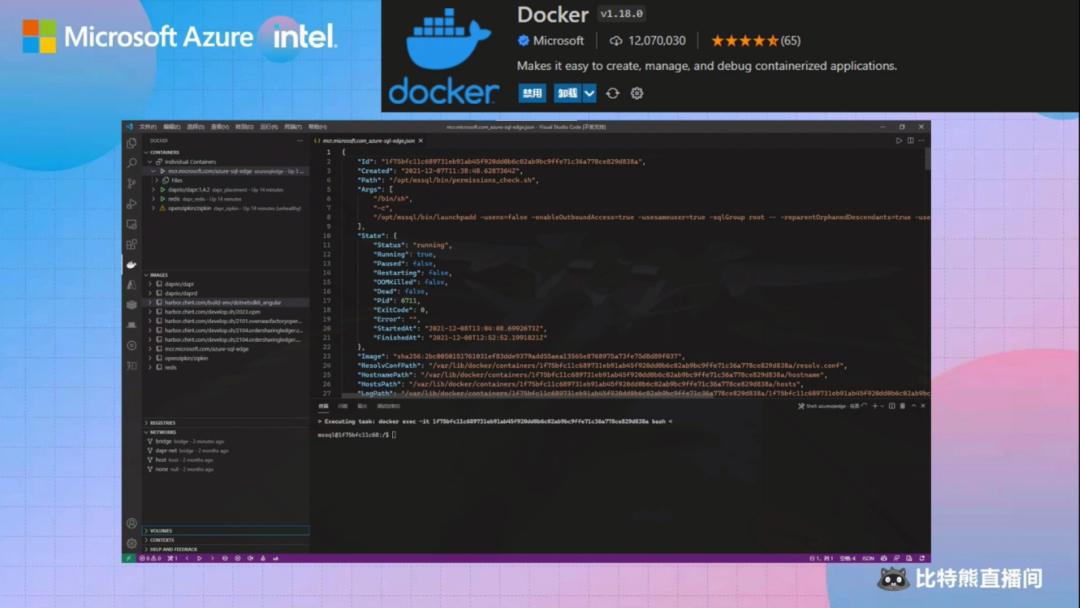Open the Docker uninstall dropdown arrow
Screen dimensions: 1080x608
click(590, 93)
